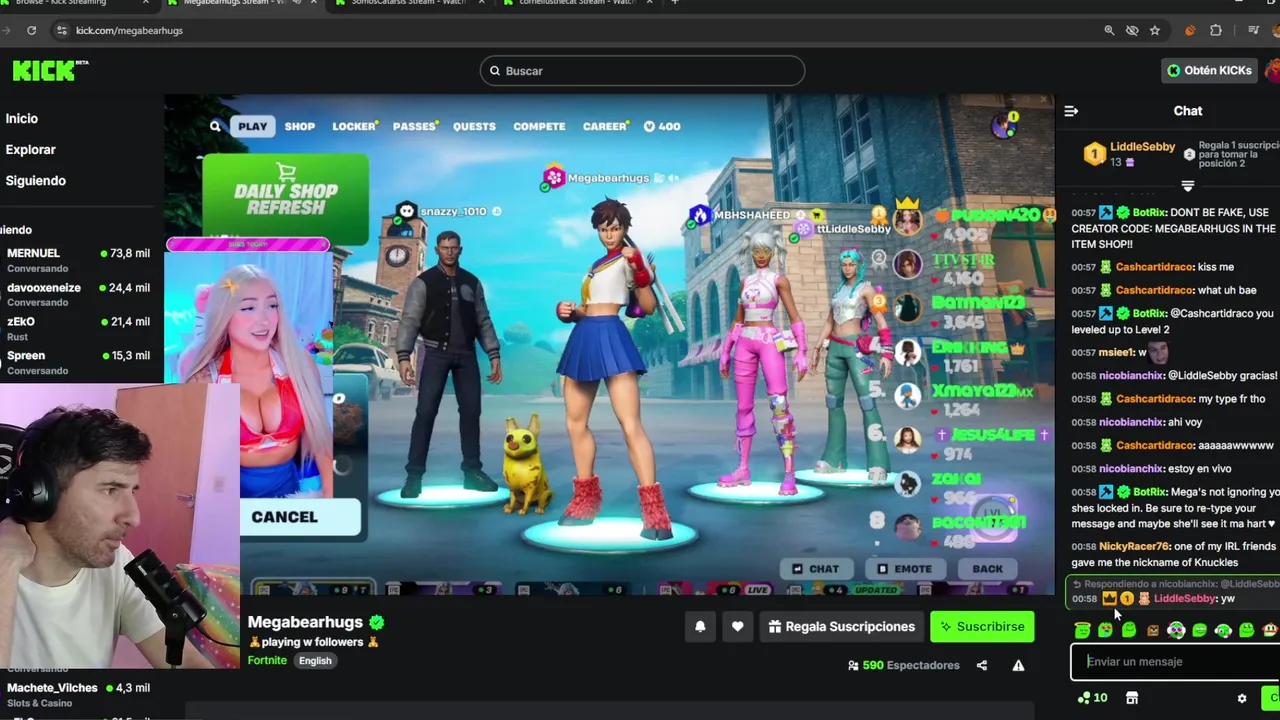Screen dimensions: 1280x720
Task: Expand the pinned leaderboard chevron in chat
Action: [x=1187, y=186]
